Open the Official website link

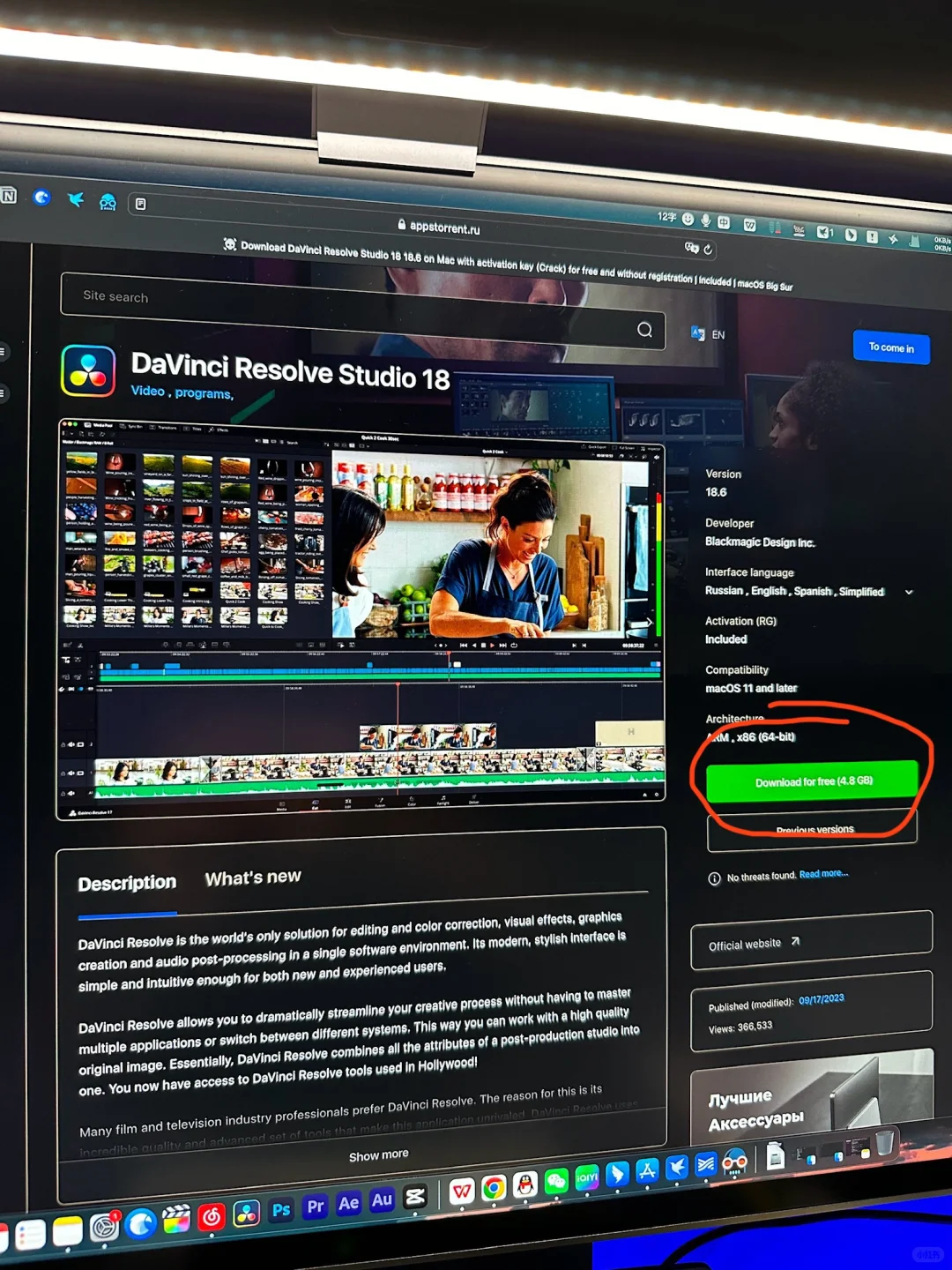[811, 941]
